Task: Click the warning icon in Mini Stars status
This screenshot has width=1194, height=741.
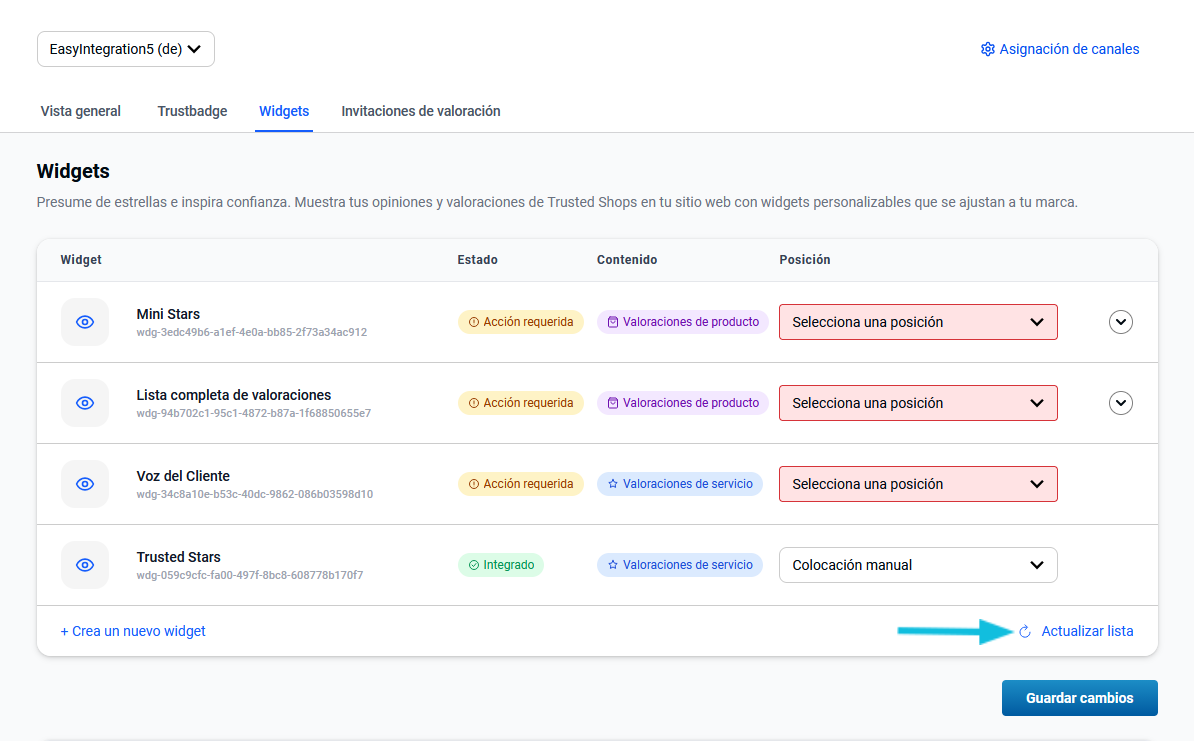Action: [473, 322]
